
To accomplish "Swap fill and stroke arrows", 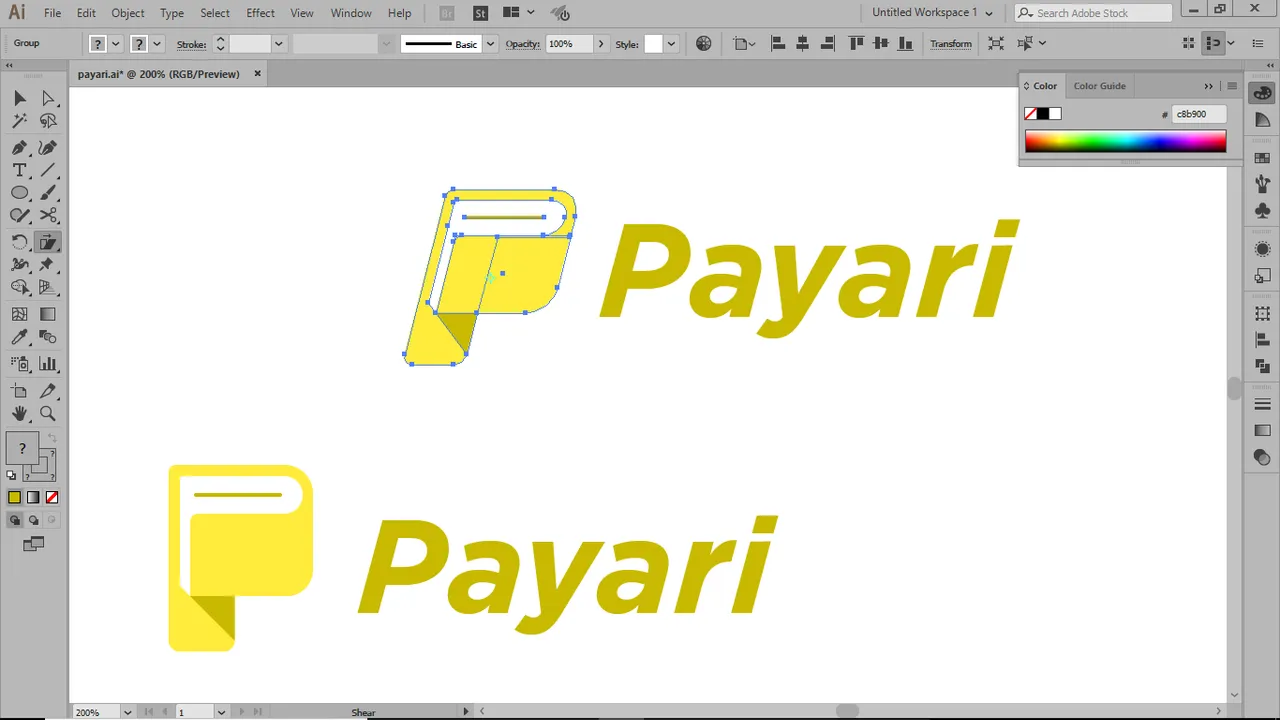I will (52, 438).
